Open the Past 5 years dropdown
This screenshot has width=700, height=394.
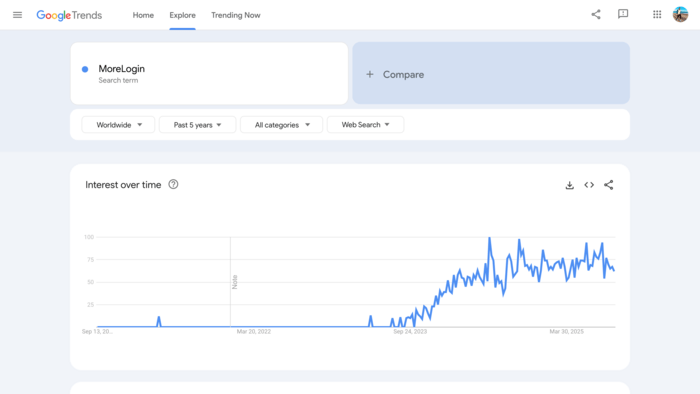coord(197,125)
